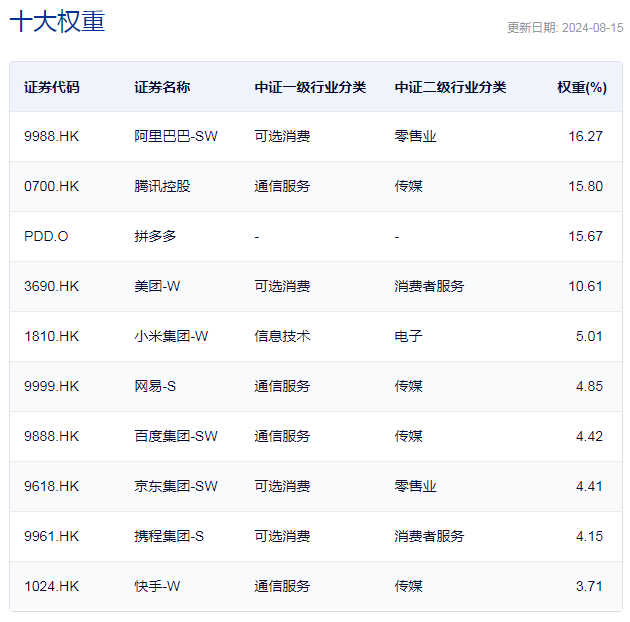The width and height of the screenshot is (630, 622).
Task: Click the weight value 15.67
Action: point(585,236)
